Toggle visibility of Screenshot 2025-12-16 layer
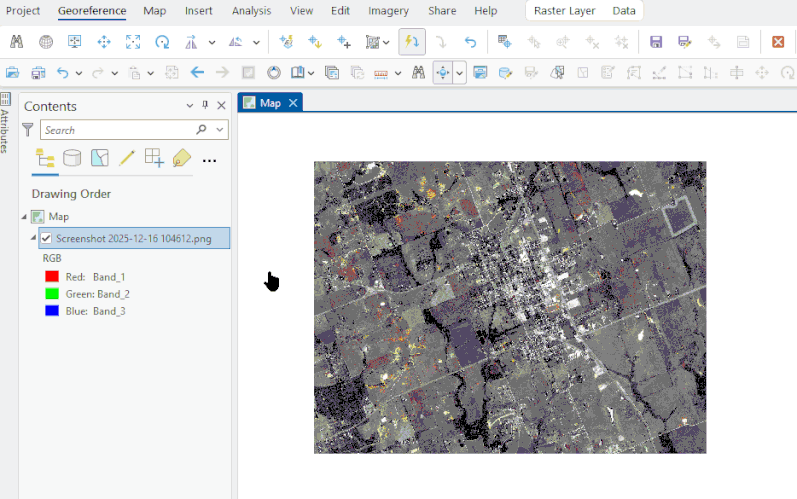797x499 pixels. pos(46,238)
